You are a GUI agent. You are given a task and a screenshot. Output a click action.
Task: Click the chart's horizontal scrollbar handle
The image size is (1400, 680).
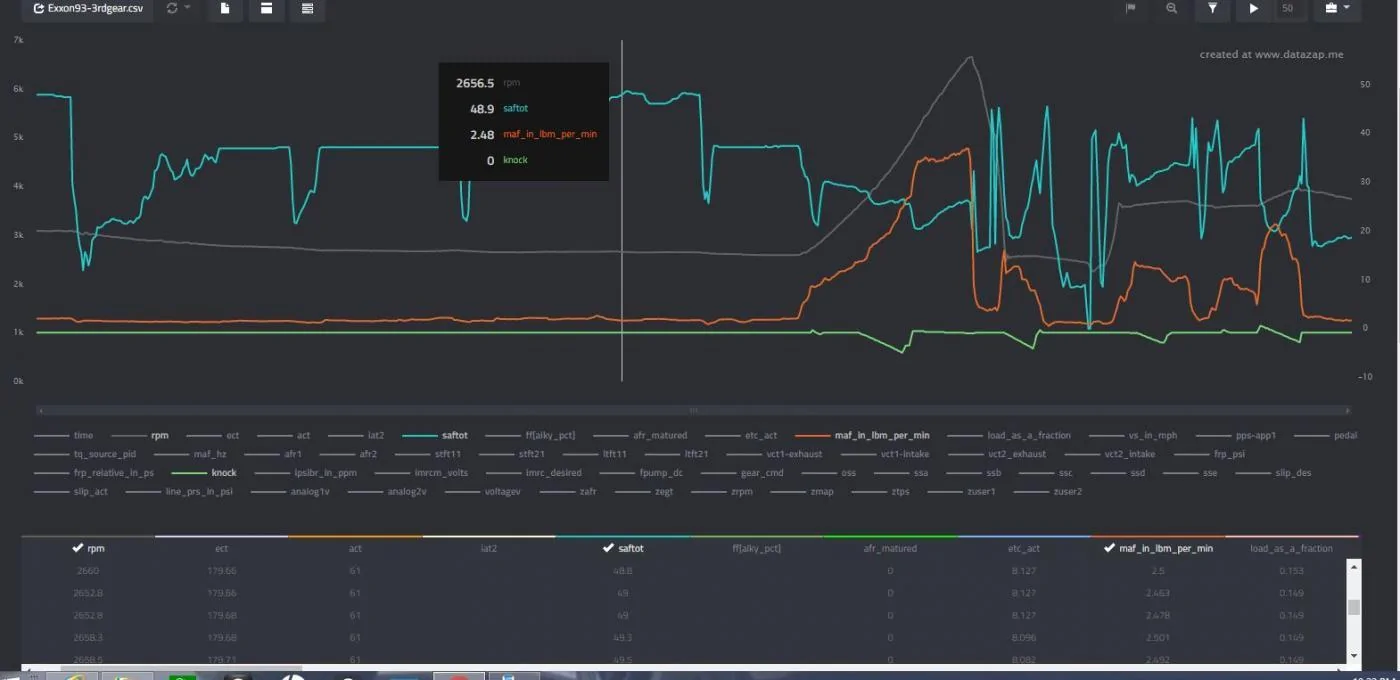click(694, 410)
